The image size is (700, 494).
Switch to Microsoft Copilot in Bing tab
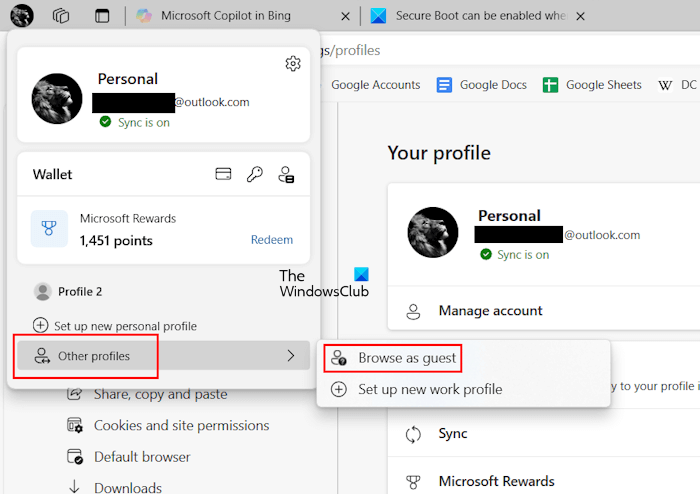(225, 16)
